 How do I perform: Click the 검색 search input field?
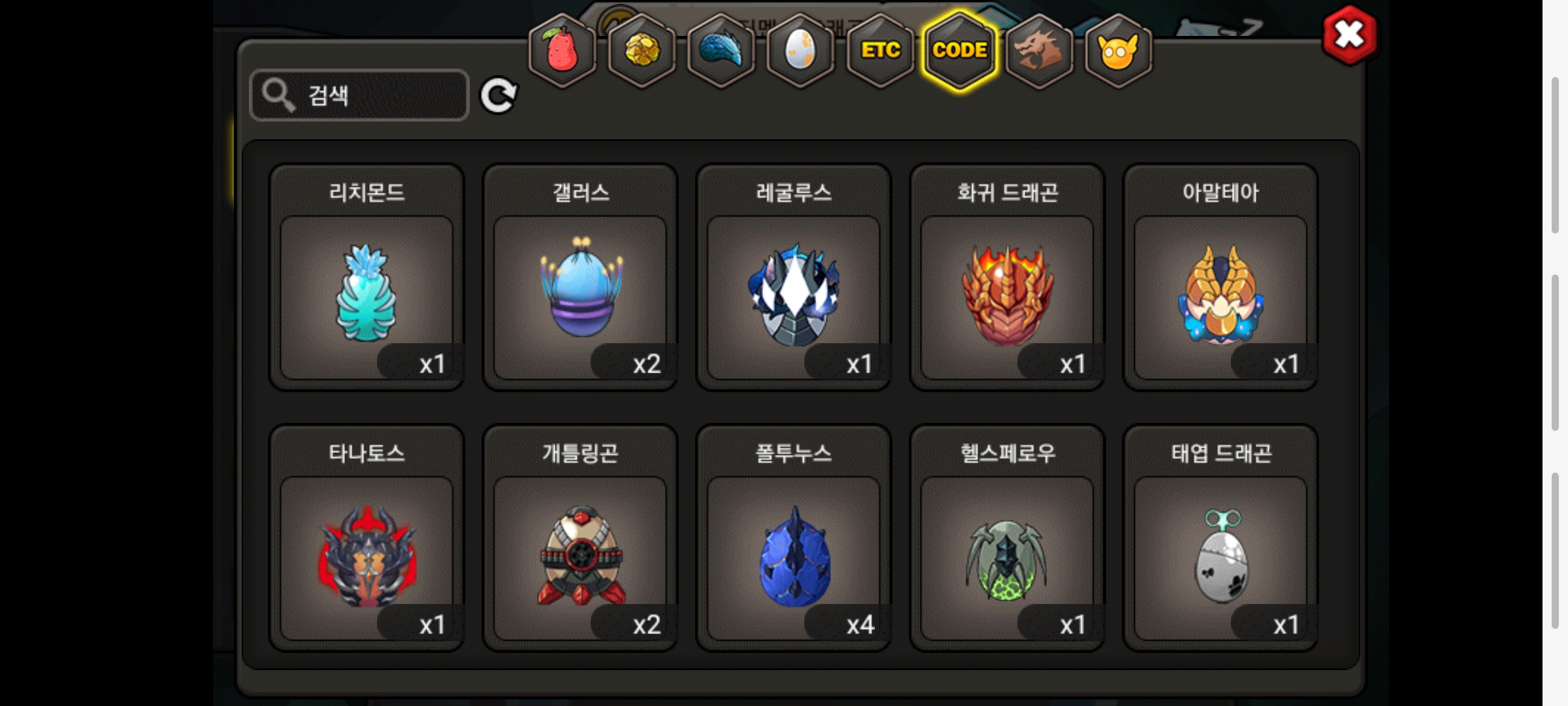(359, 95)
